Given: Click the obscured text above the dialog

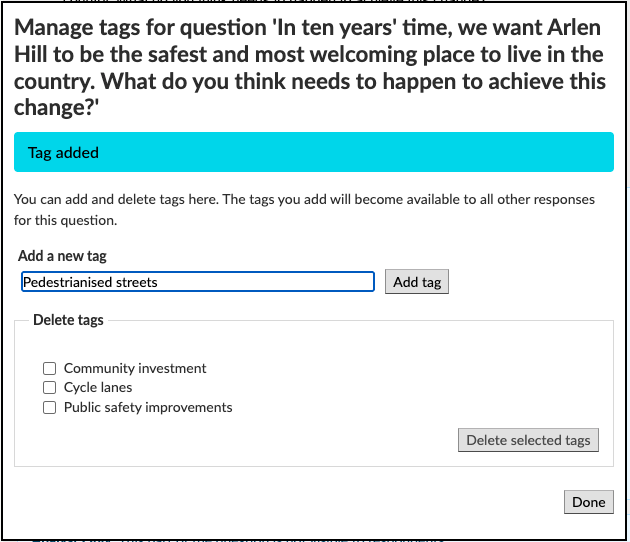Looking at the screenshot, I should point(273,1).
